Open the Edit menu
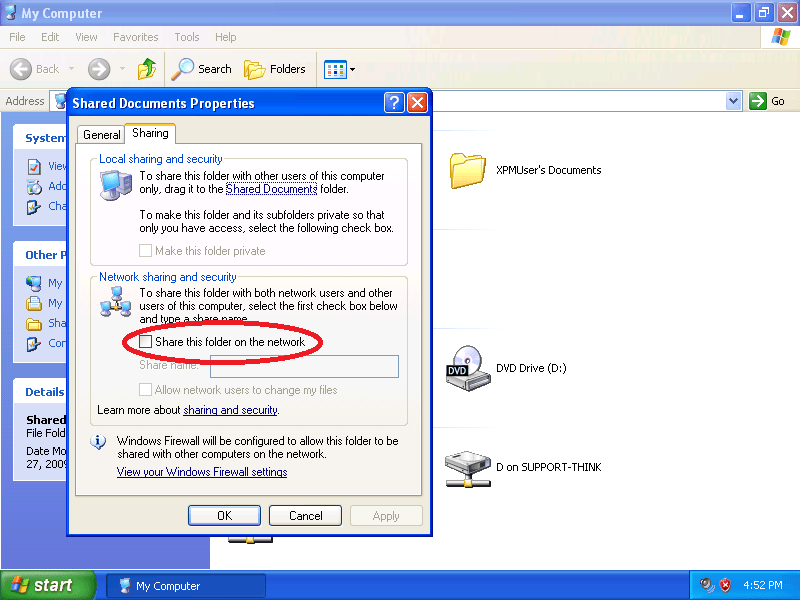This screenshot has height=600, width=800. click(50, 37)
